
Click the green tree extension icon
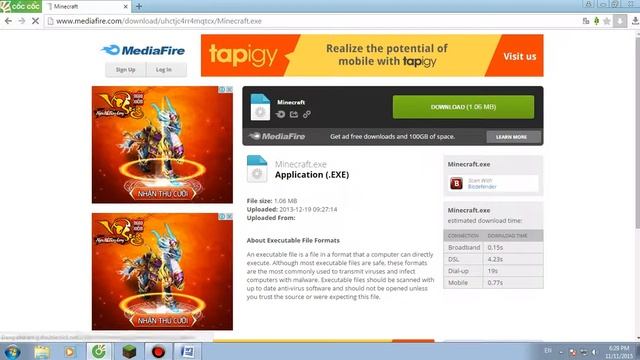click(x=596, y=21)
